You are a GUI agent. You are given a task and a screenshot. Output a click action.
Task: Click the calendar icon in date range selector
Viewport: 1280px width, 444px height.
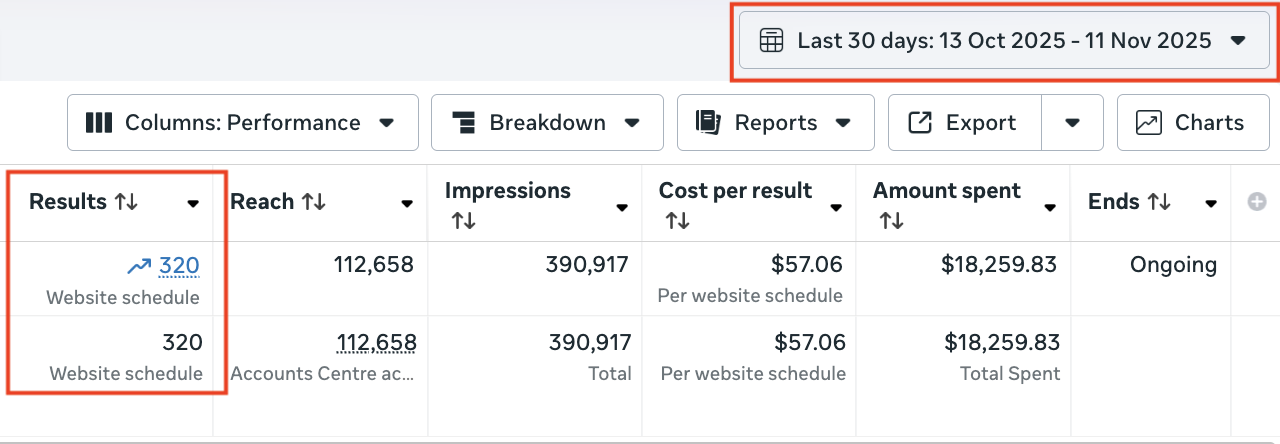pyautogui.click(x=771, y=41)
